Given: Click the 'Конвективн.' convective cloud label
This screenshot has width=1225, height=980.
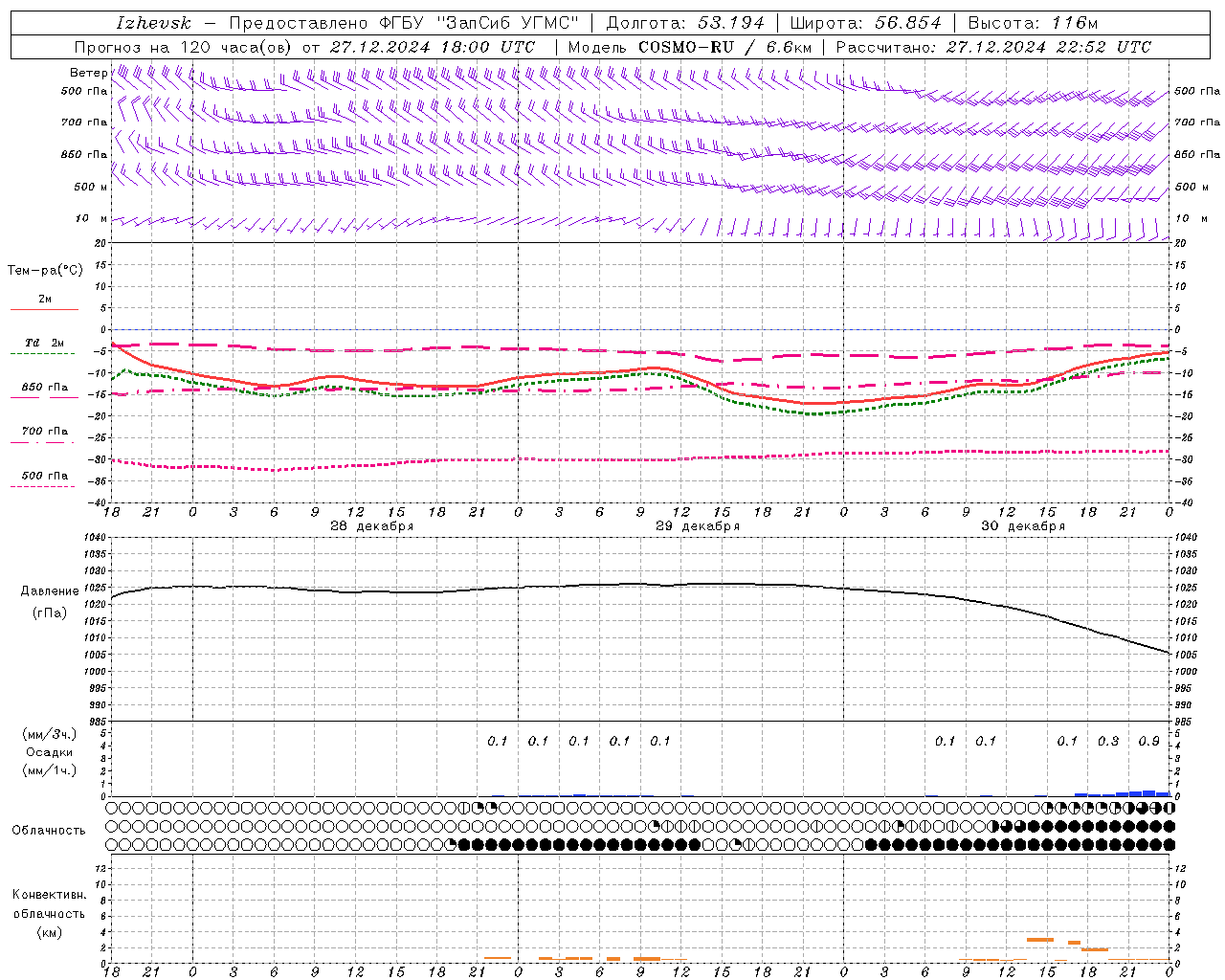Looking at the screenshot, I should pyautogui.click(x=49, y=895).
